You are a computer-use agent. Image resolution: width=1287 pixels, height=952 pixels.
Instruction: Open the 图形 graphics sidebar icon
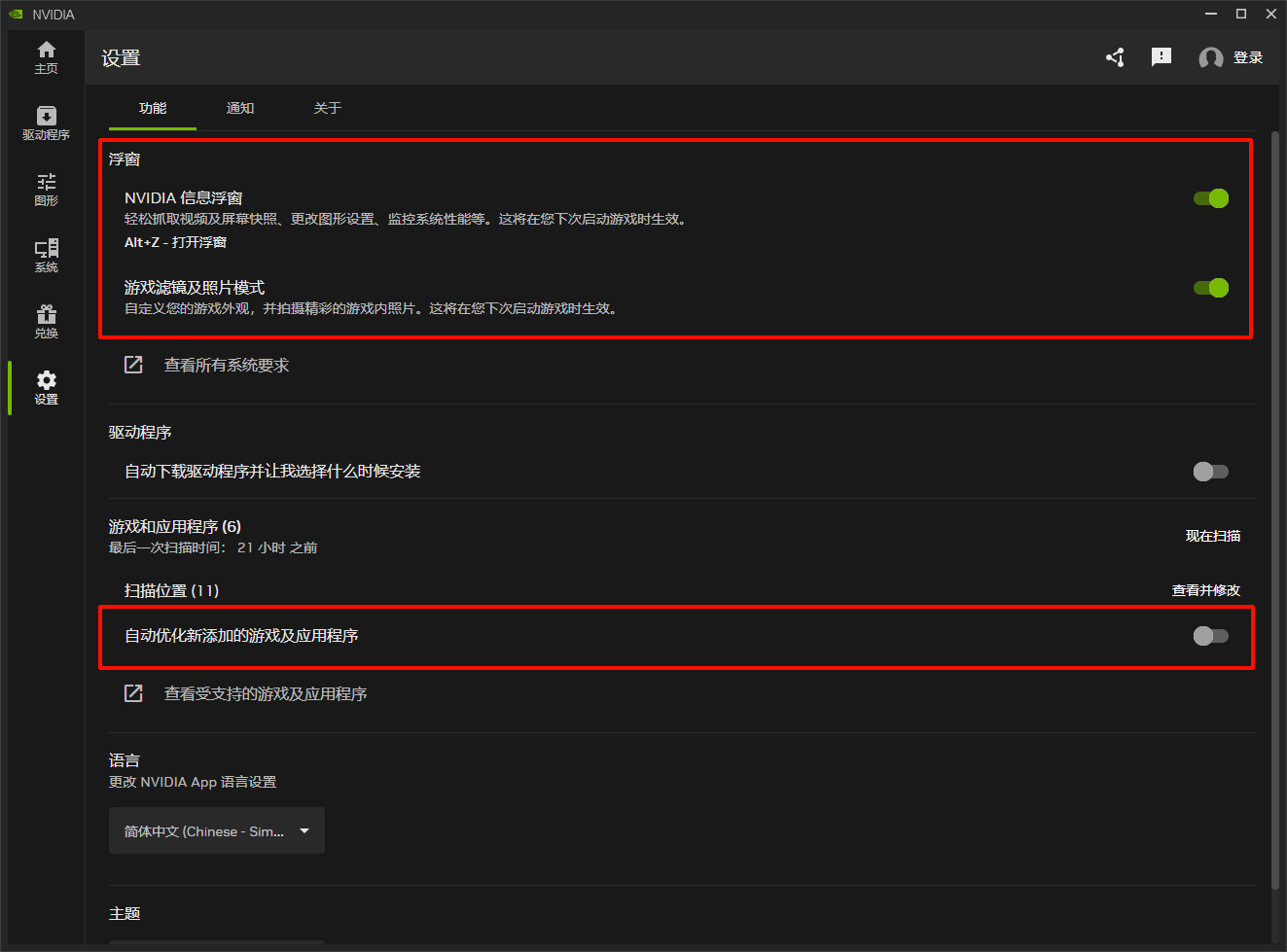pyautogui.click(x=46, y=190)
